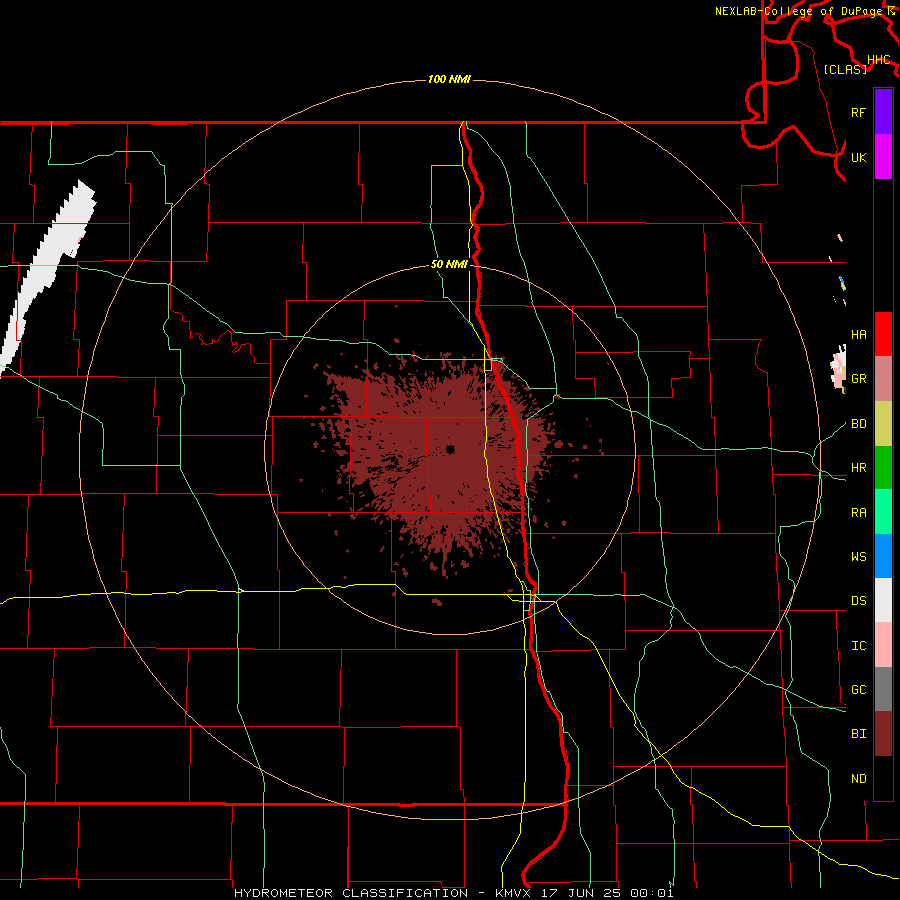Click the IC legend label text
The height and width of the screenshot is (900, 900).
[859, 645]
